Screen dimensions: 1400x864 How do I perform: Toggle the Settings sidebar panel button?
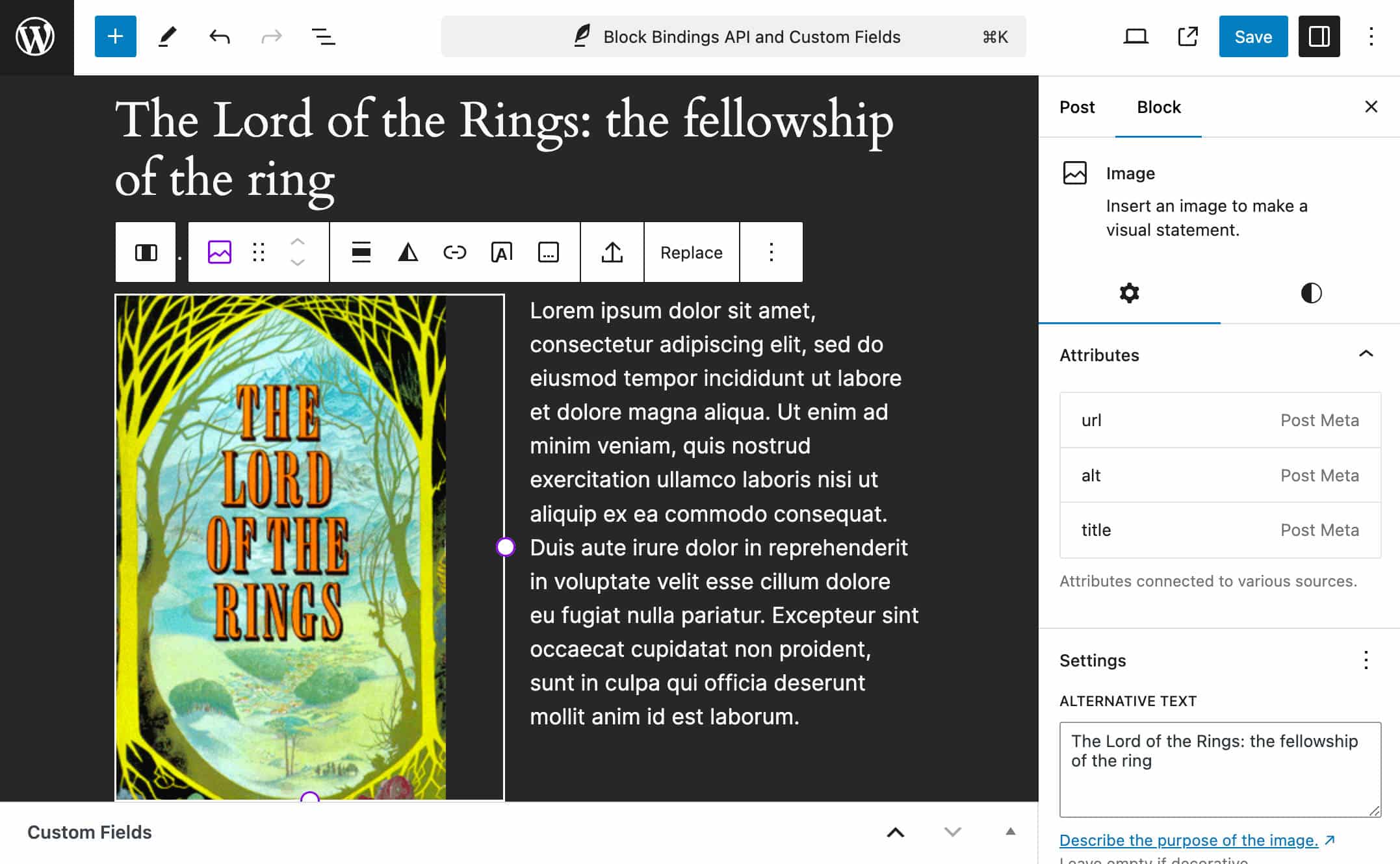1319,36
